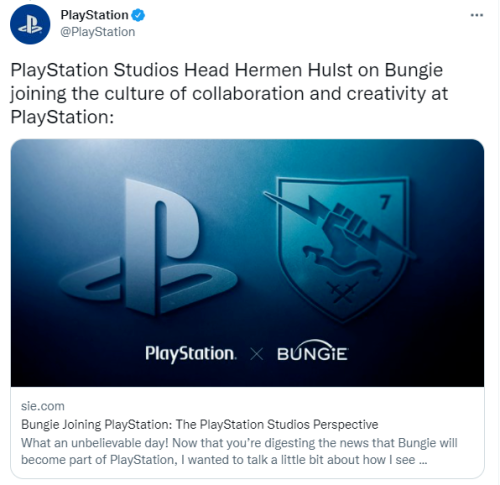Open the PlayStation x Bungie card image

(247, 263)
